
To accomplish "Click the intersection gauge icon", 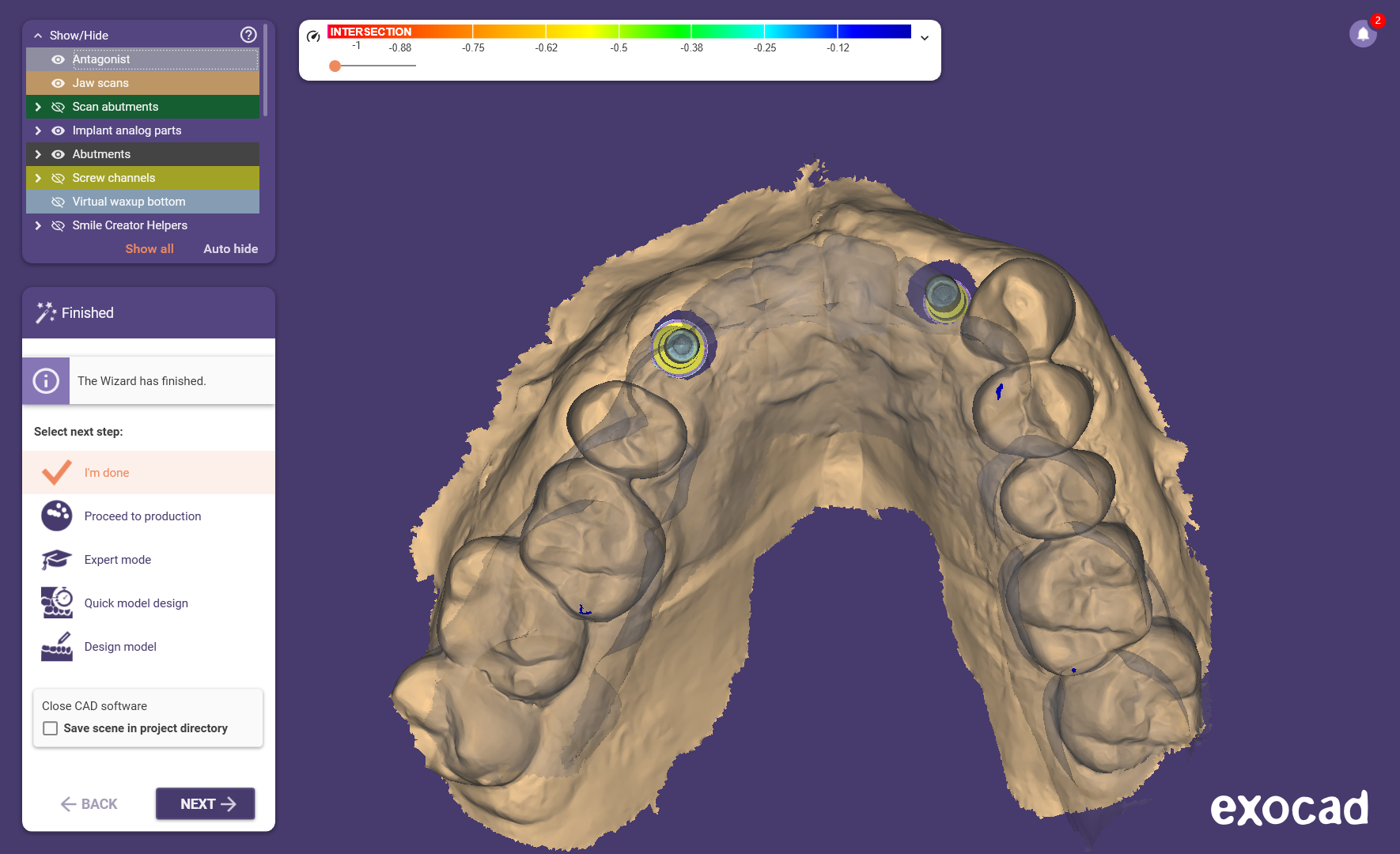I will click(313, 36).
